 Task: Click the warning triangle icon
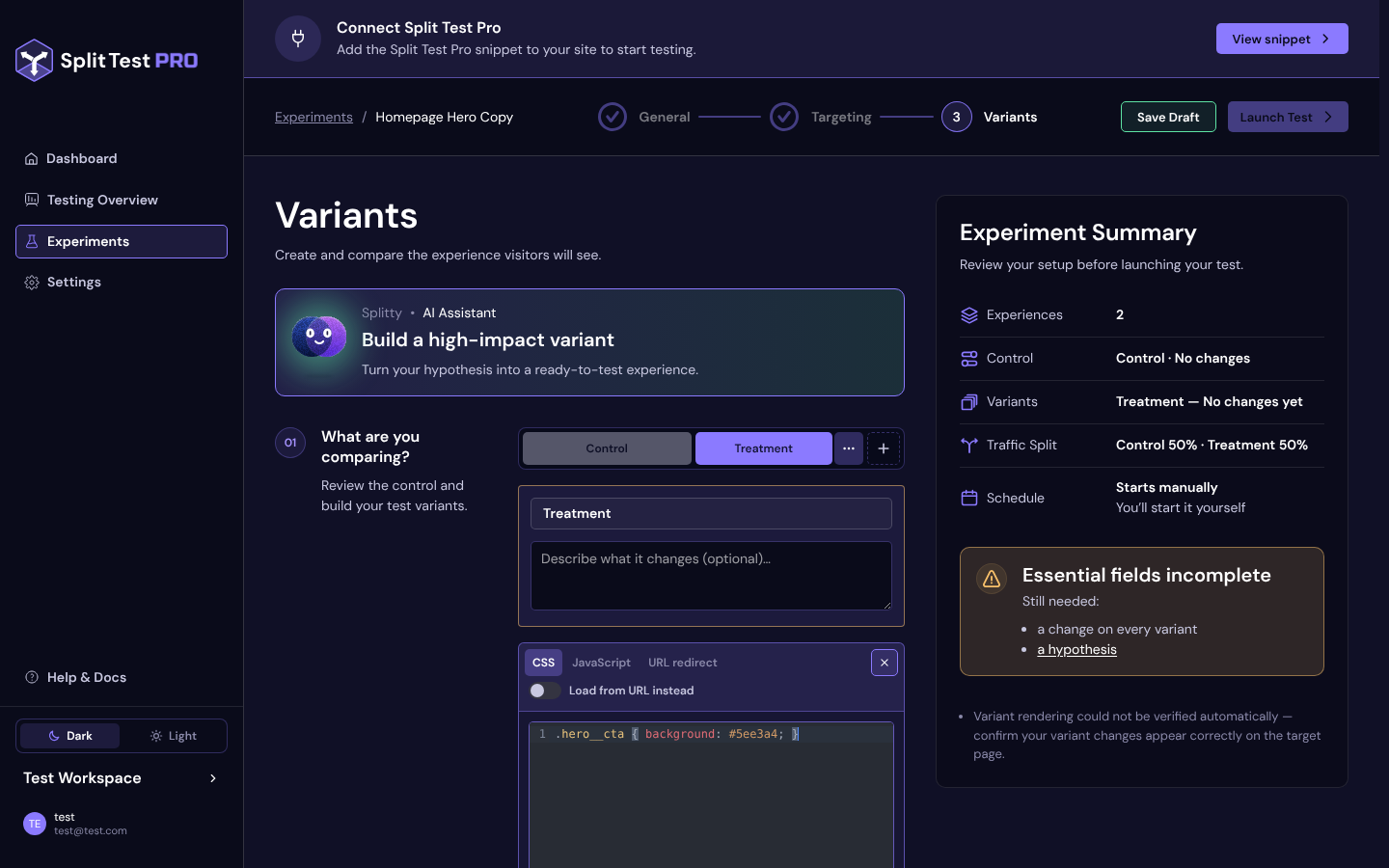click(992, 579)
